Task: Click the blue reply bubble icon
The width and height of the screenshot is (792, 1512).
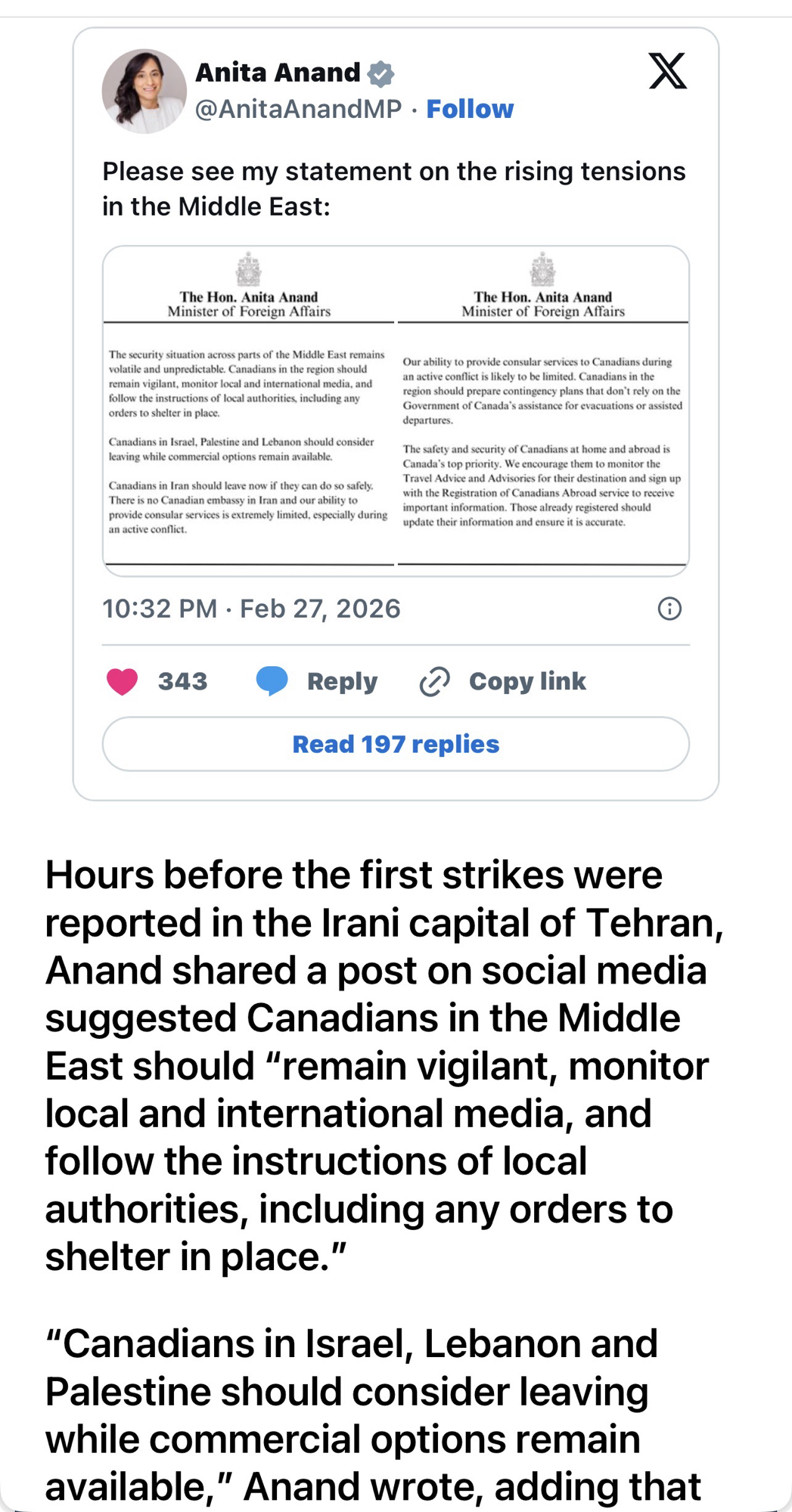Action: (x=272, y=680)
